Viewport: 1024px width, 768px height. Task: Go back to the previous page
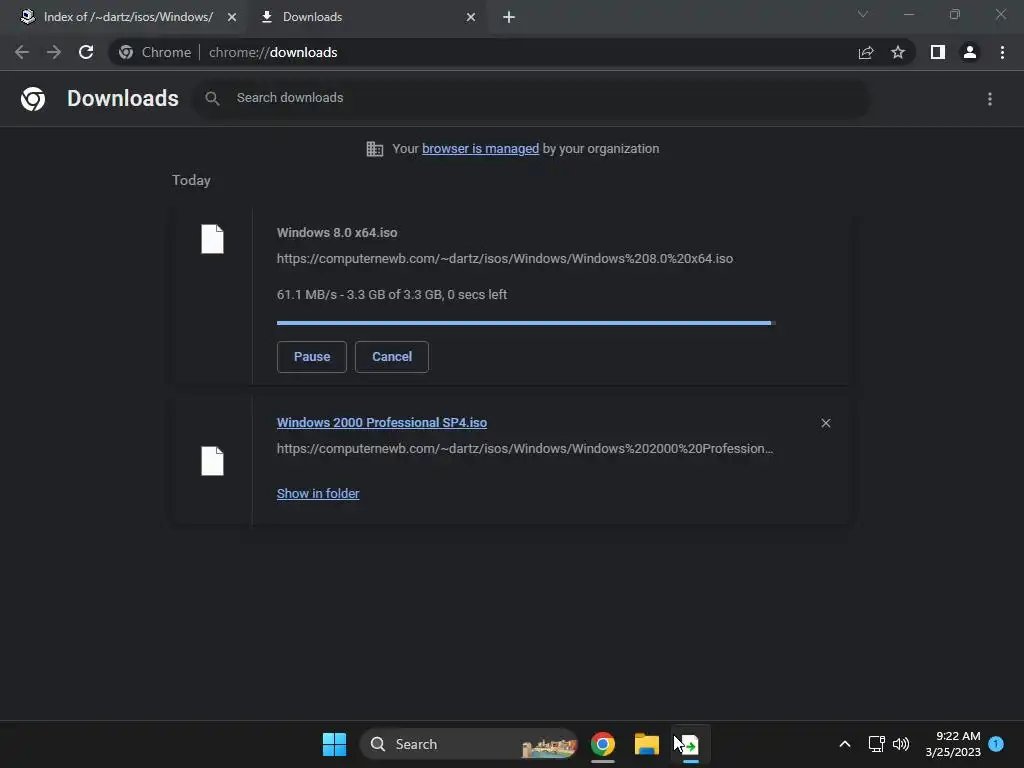pyautogui.click(x=22, y=52)
